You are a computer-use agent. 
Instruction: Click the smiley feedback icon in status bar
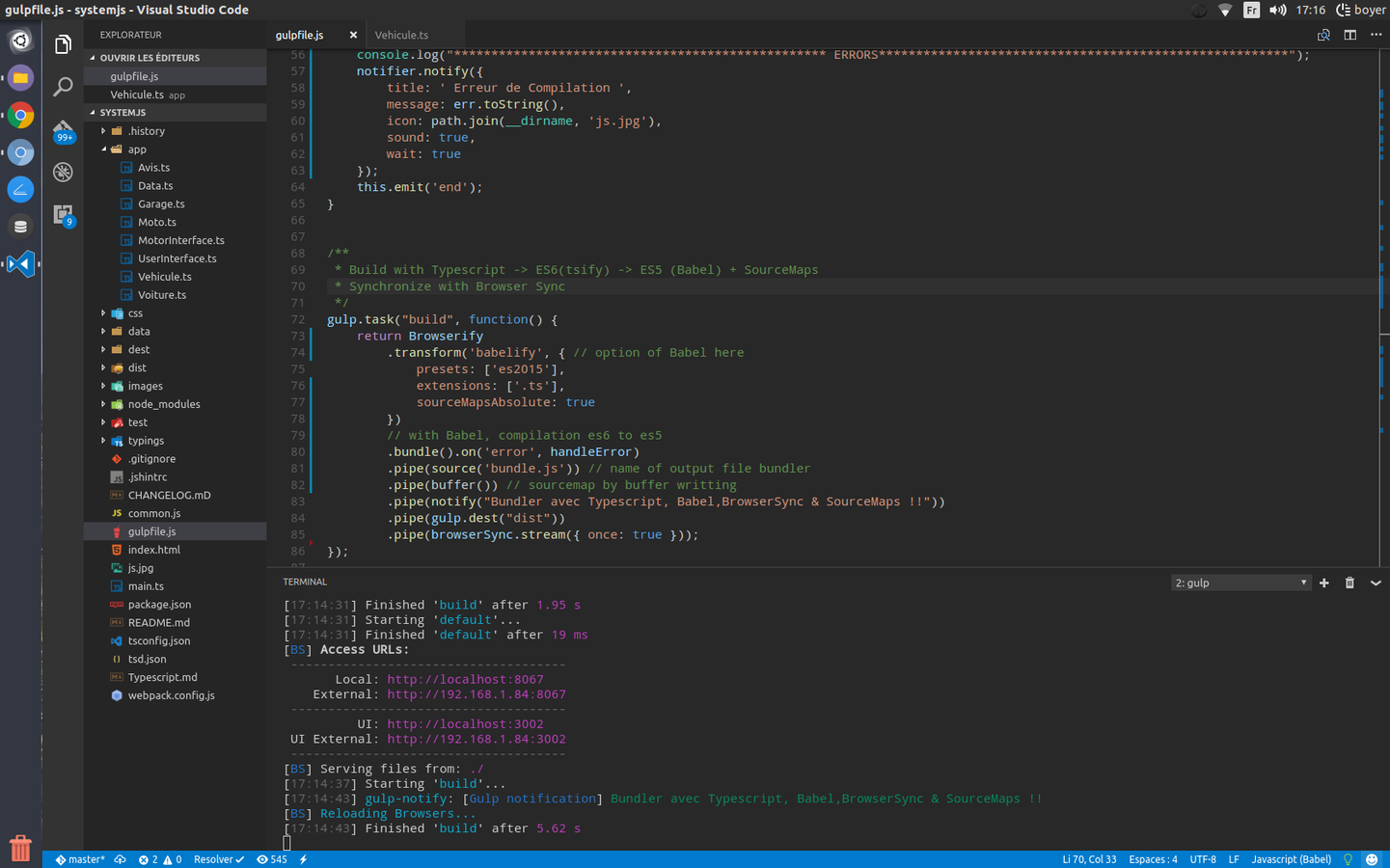click(x=1372, y=859)
